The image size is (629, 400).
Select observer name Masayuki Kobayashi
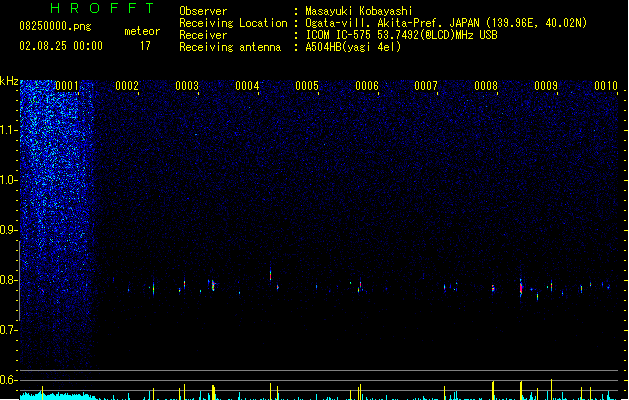pos(359,11)
